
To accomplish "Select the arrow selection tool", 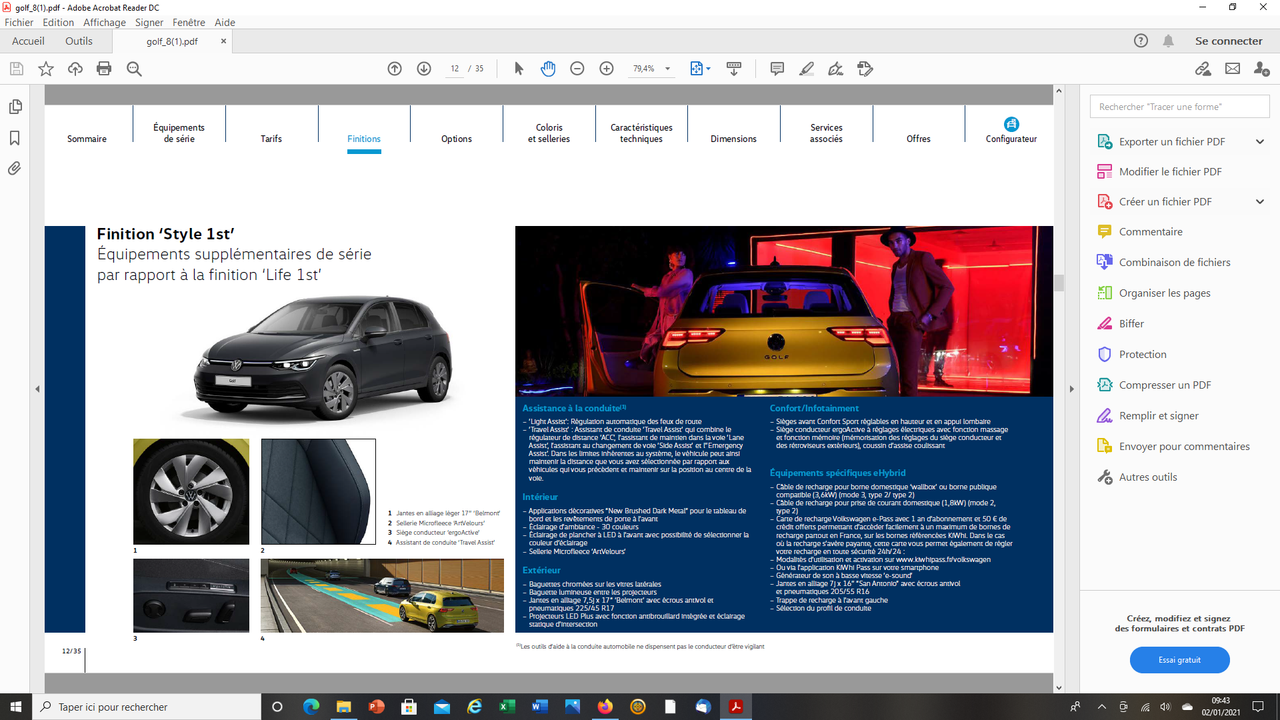I will pyautogui.click(x=518, y=69).
